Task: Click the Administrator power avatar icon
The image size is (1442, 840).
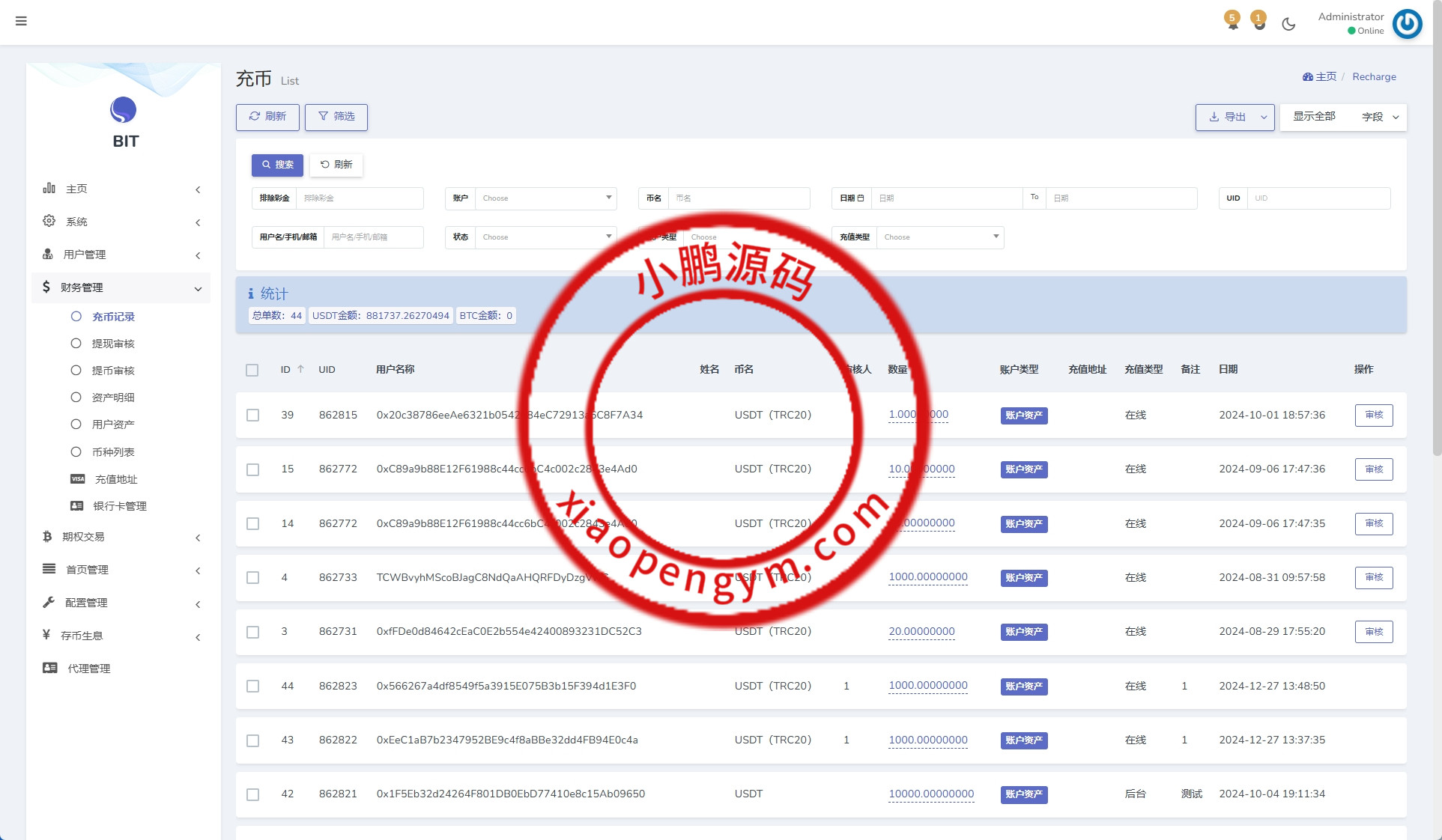Action: [1407, 24]
